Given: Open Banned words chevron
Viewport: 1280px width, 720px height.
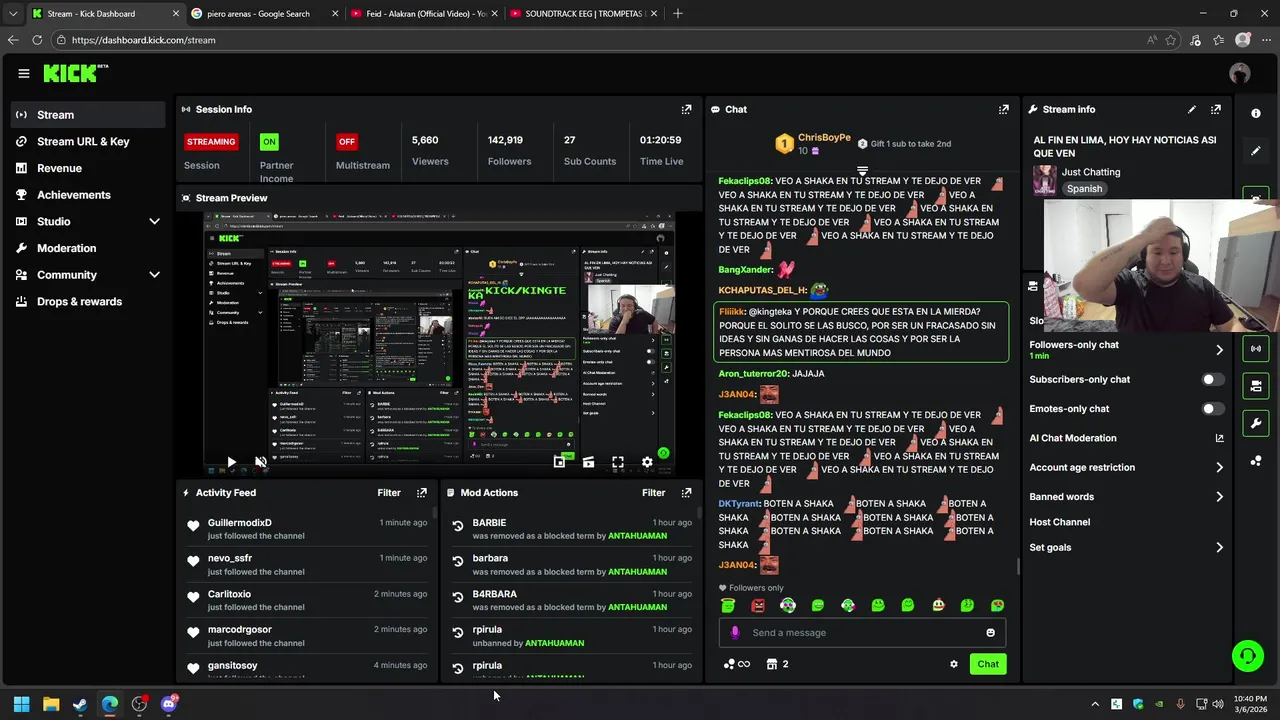Looking at the screenshot, I should [1219, 497].
